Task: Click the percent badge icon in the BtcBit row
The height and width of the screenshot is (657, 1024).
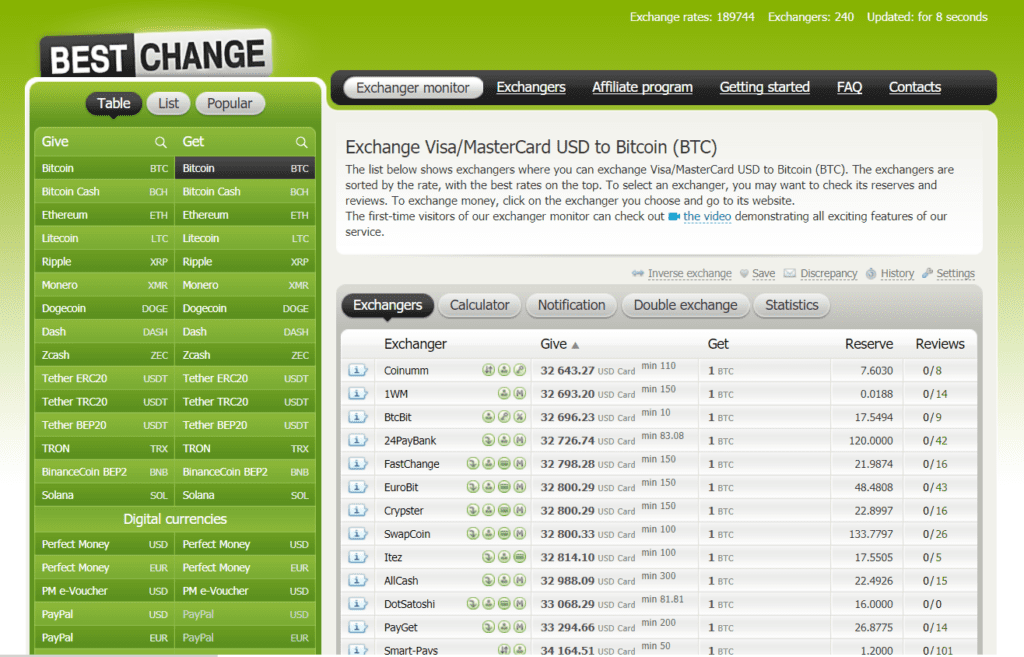Action: click(x=520, y=417)
